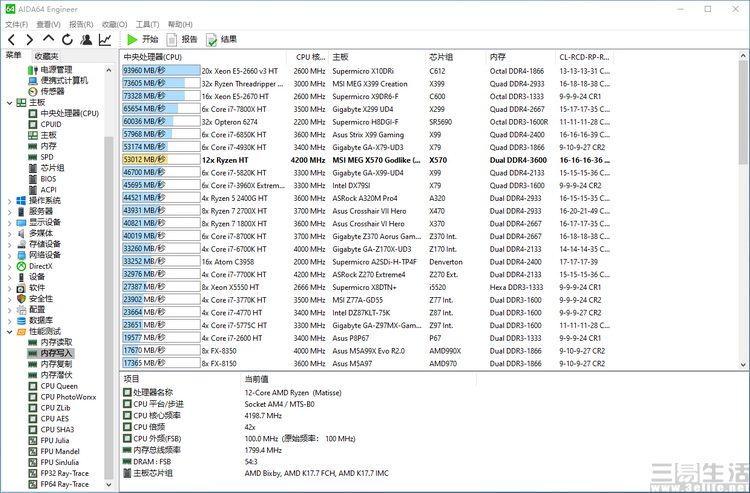Sort by the 芯片组 column header
Viewport: 750px width, 493px height.
tap(455, 57)
